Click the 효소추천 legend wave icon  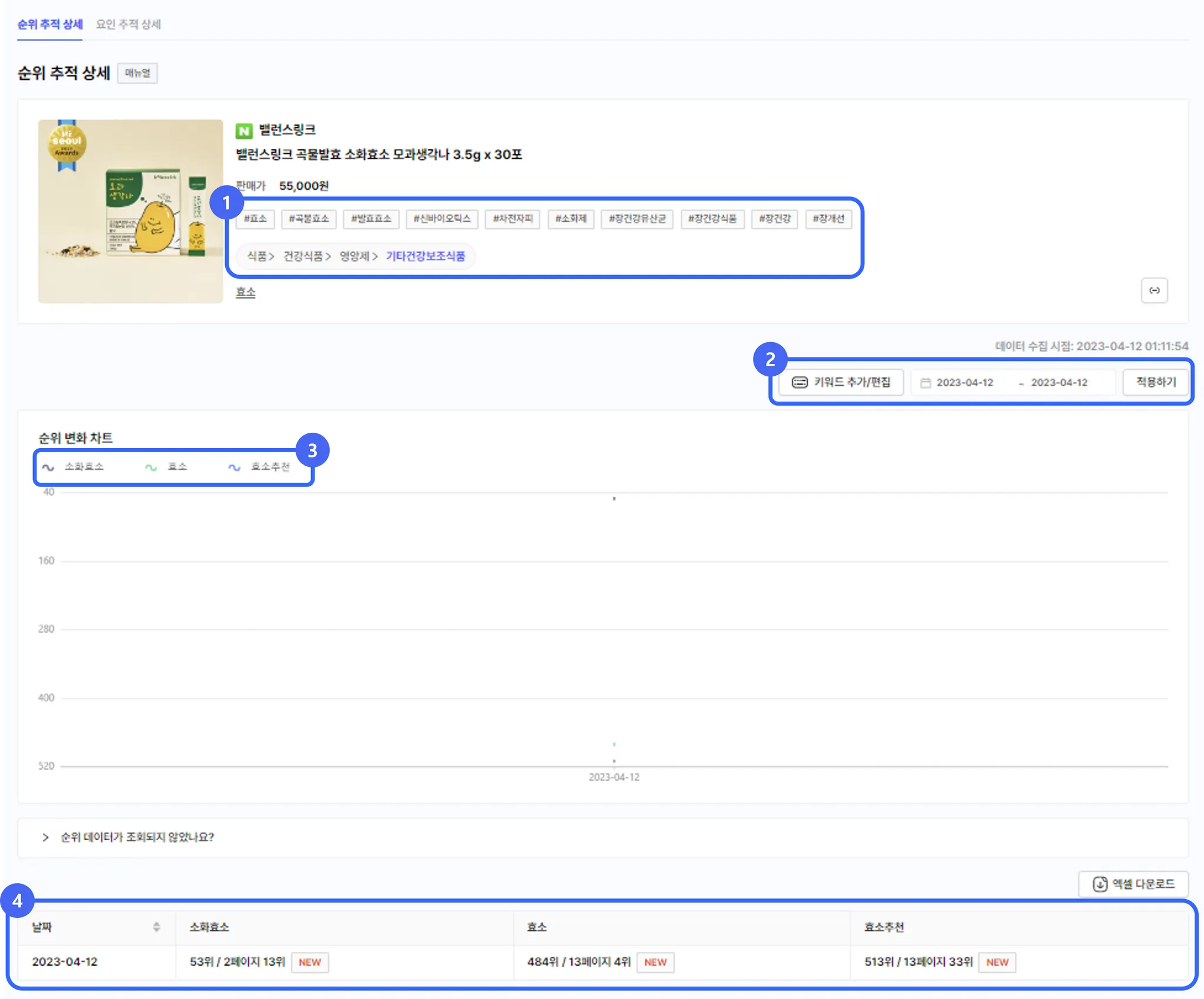tap(234, 467)
